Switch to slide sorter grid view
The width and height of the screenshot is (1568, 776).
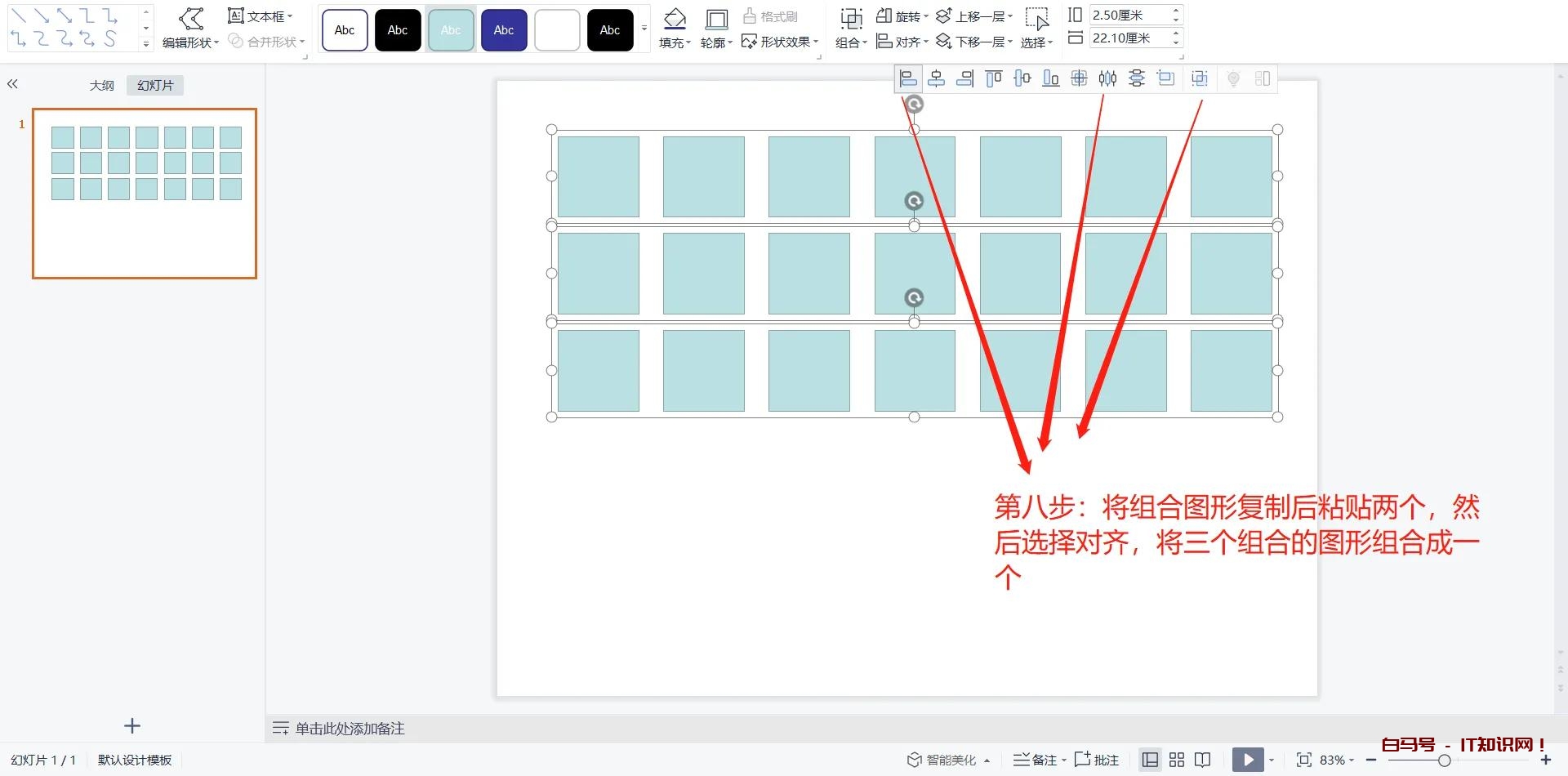1177,760
